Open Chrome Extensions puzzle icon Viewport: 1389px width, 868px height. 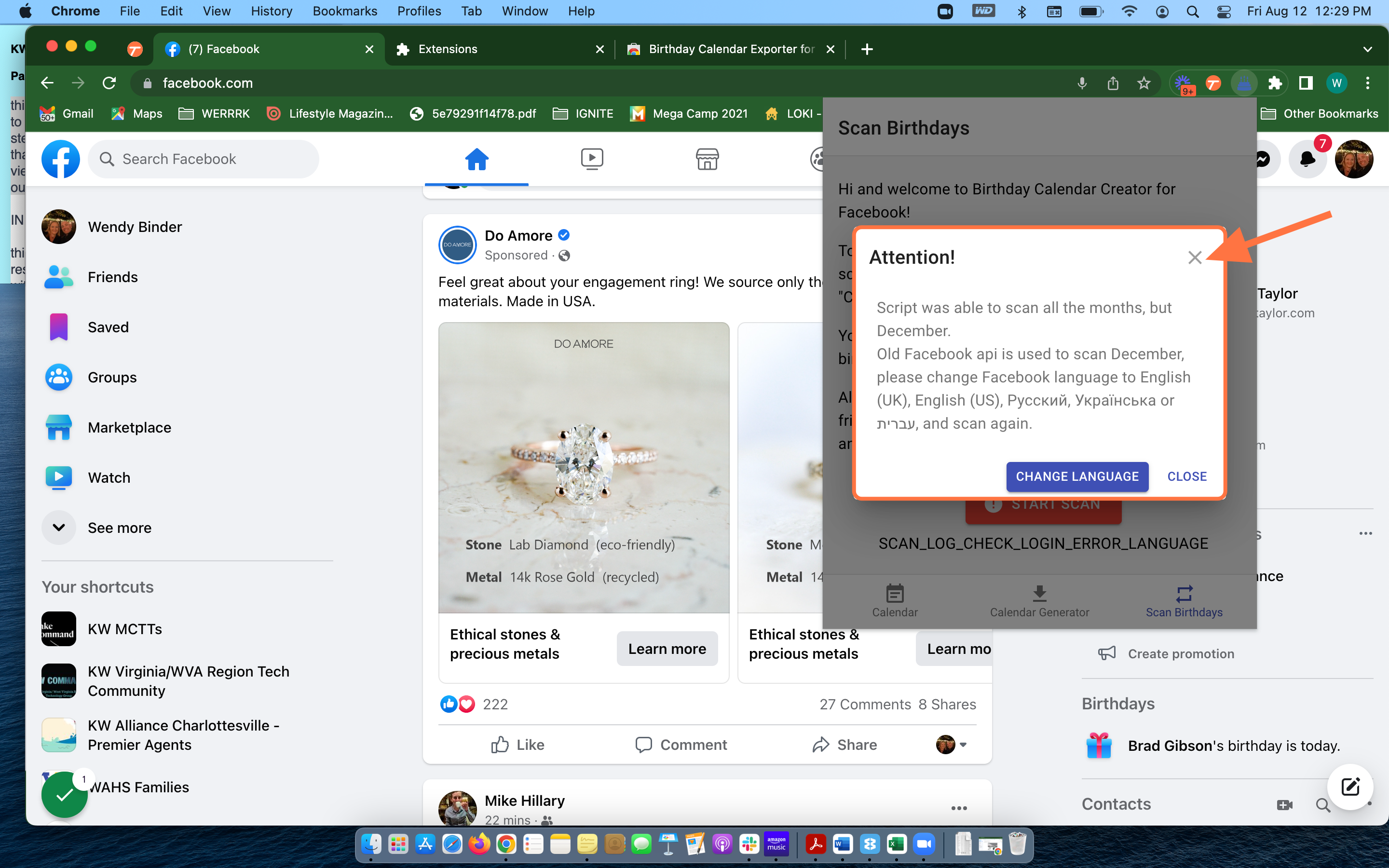(1275, 83)
